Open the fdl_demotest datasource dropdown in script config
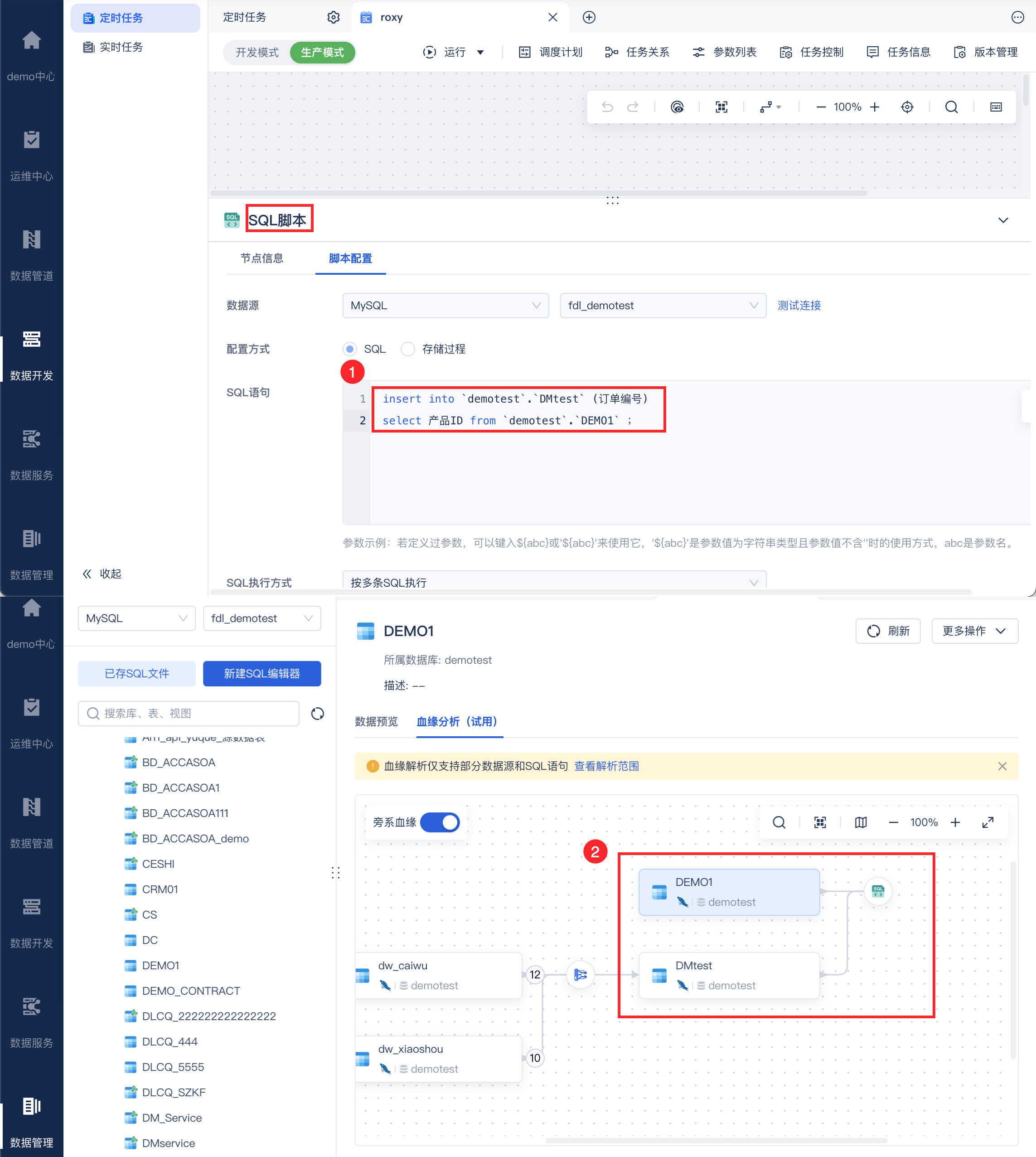 pos(663,306)
